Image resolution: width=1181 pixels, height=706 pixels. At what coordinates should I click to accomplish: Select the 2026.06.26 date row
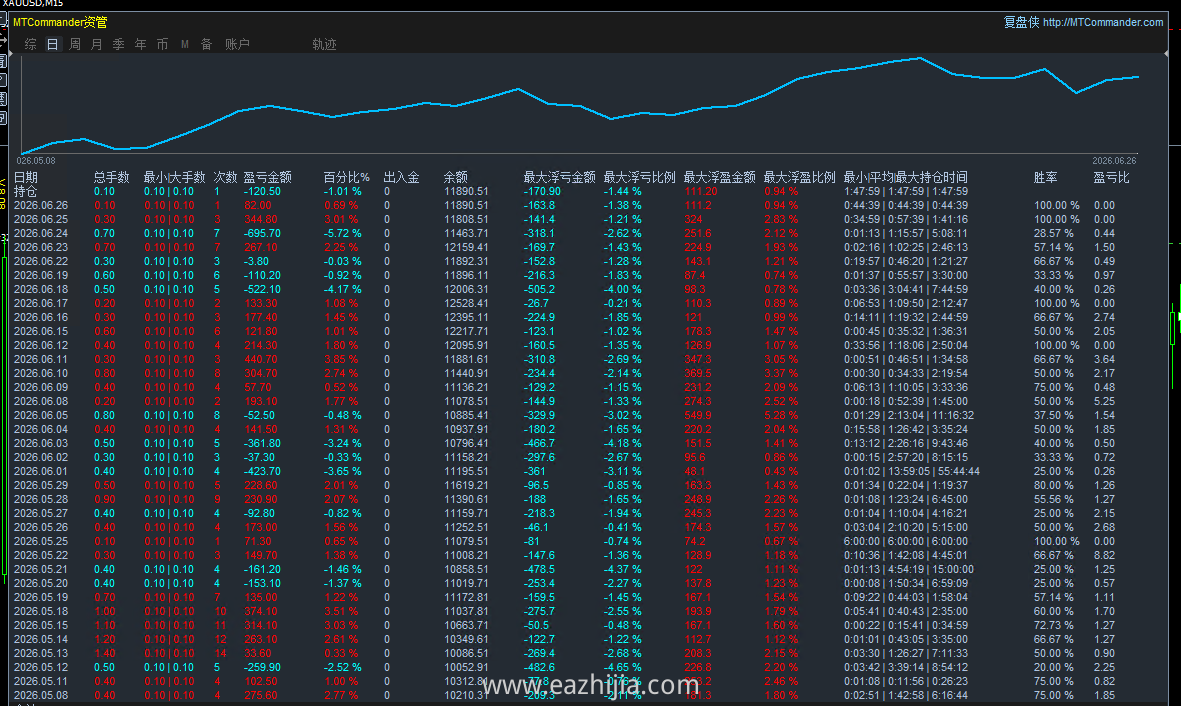click(41, 206)
